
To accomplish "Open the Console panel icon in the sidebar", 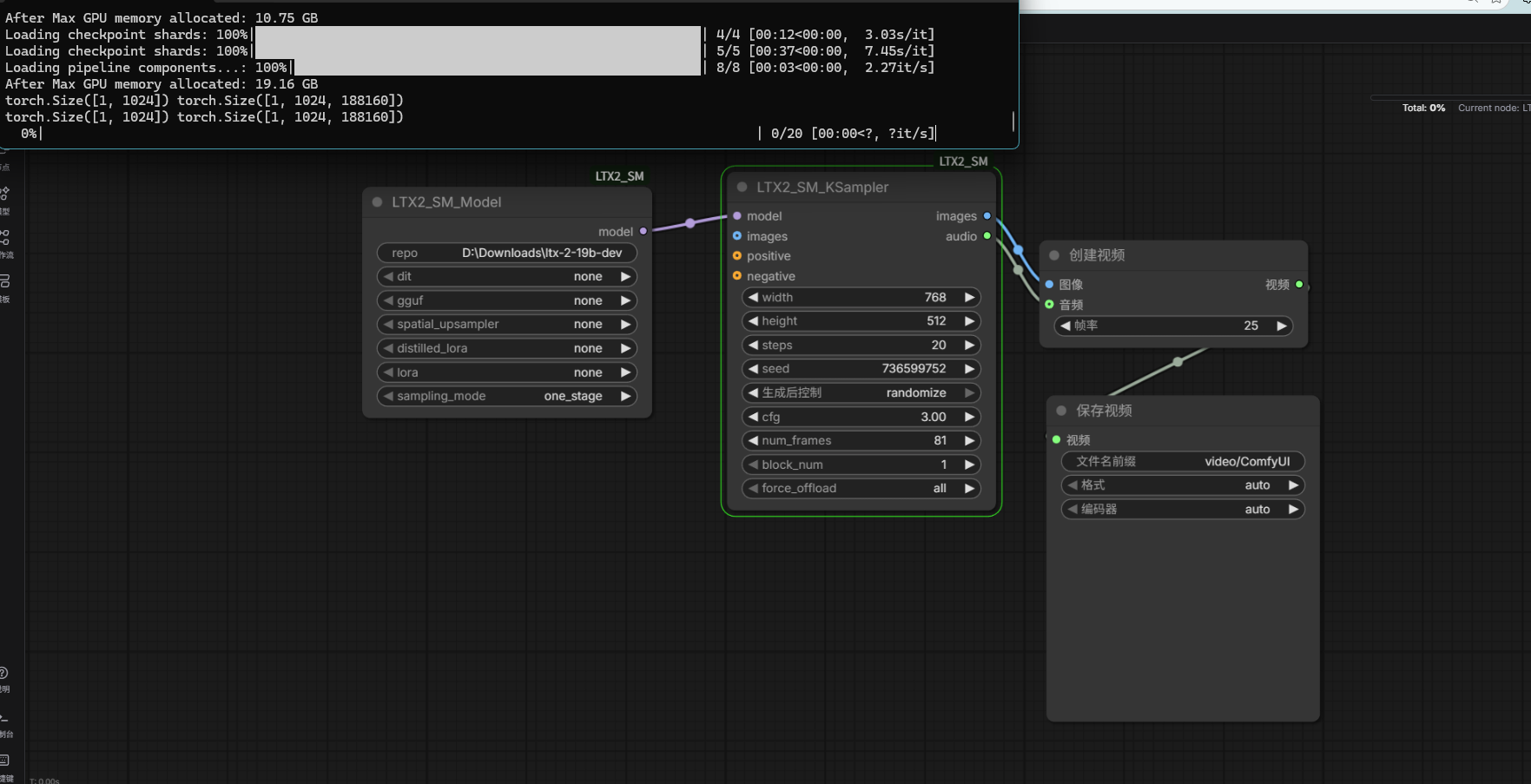I will point(4,718).
